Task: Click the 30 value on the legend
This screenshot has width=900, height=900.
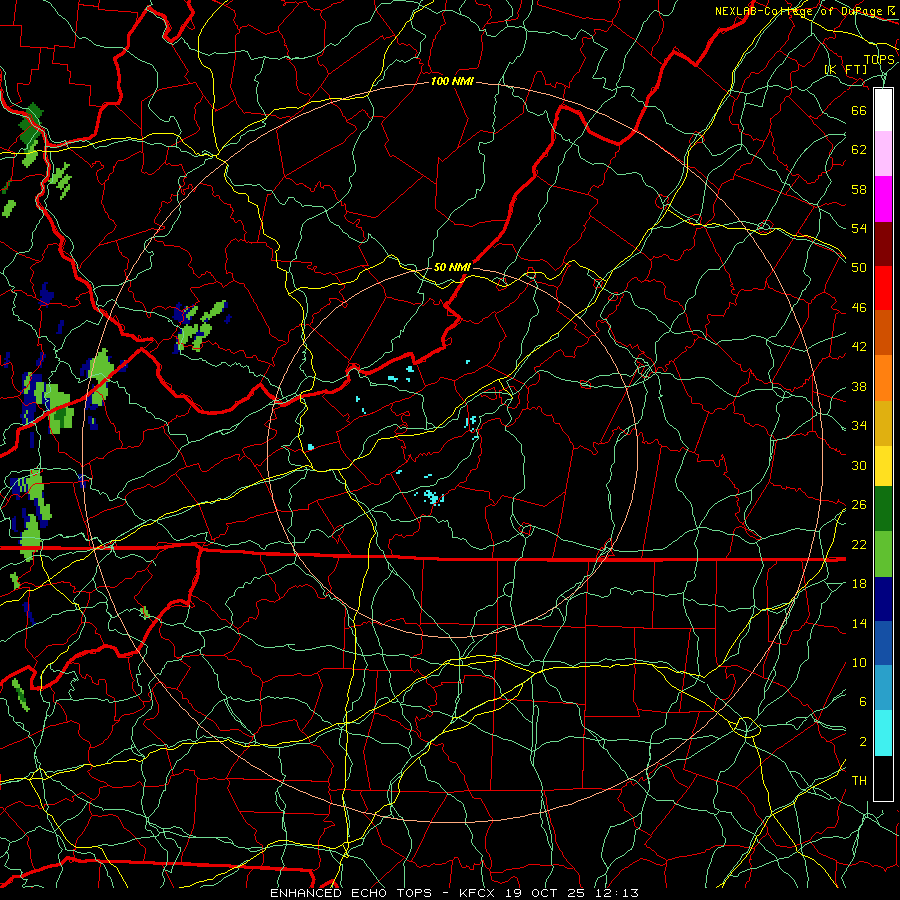Action: [859, 465]
